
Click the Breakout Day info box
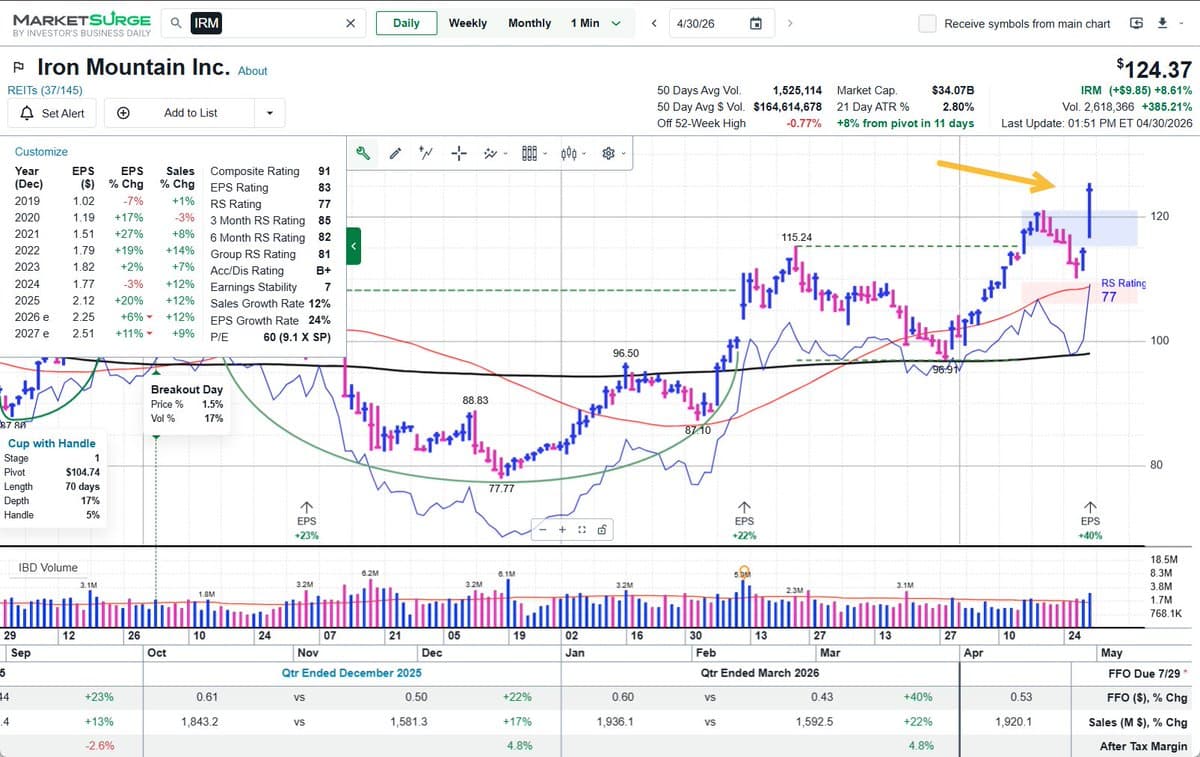click(x=187, y=404)
